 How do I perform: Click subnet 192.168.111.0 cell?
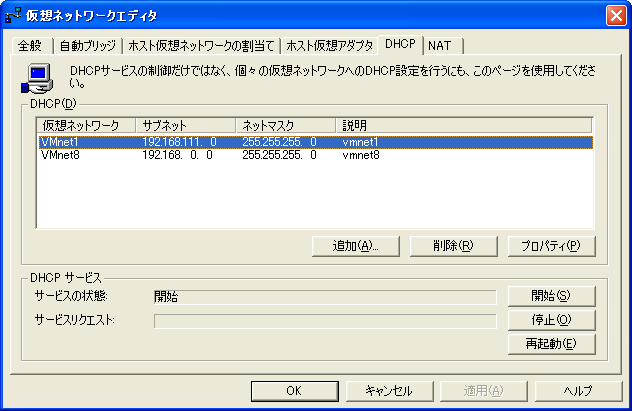179,142
